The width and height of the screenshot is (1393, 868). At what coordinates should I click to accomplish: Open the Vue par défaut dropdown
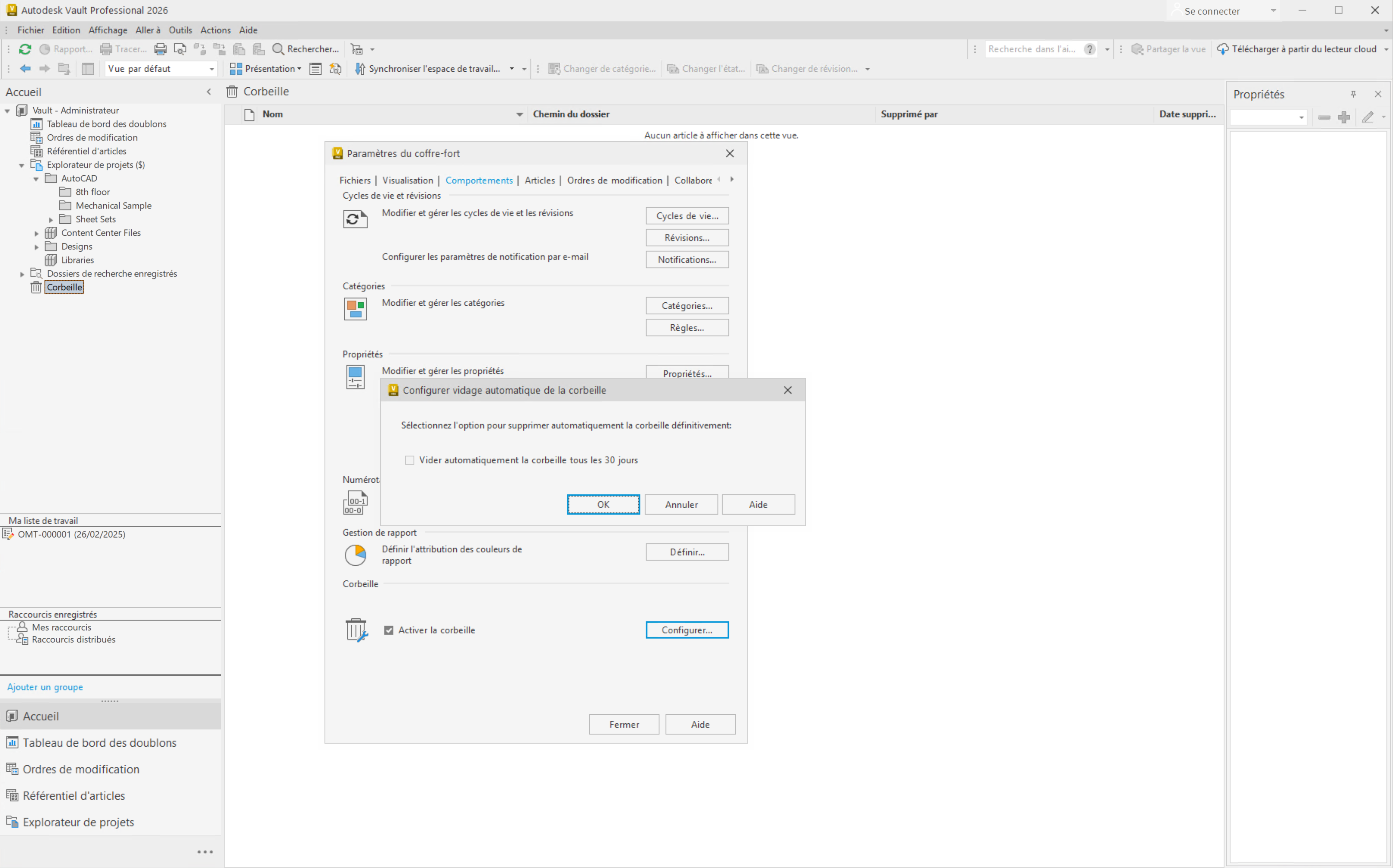[211, 69]
